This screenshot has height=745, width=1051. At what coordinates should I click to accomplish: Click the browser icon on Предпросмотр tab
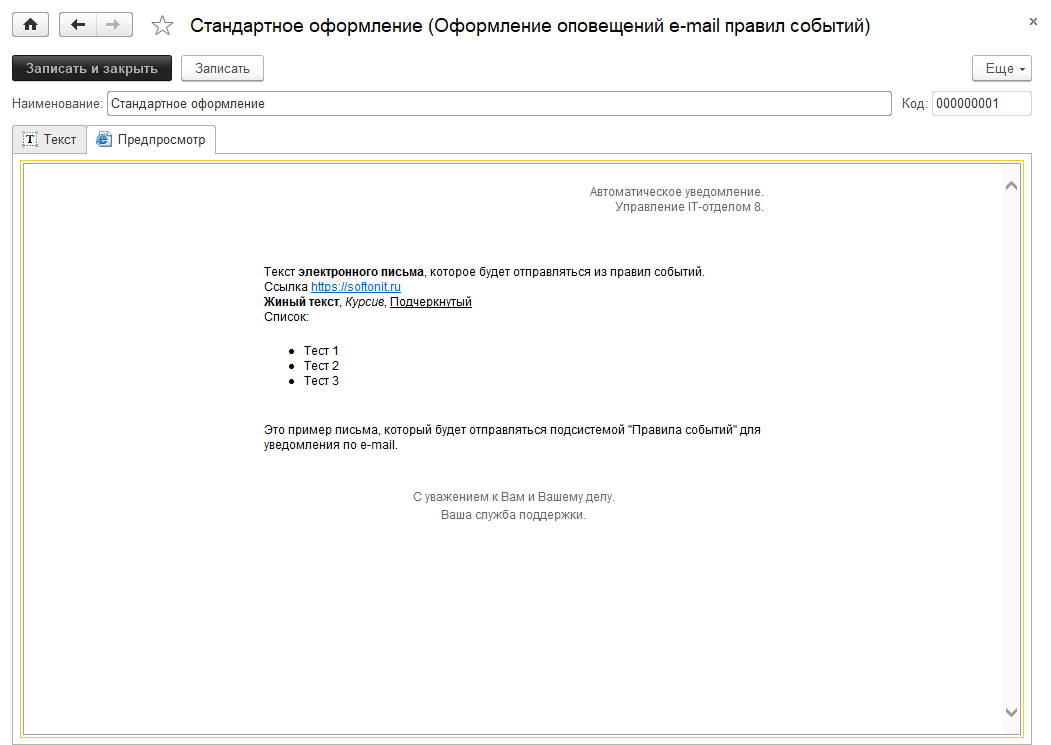coord(102,139)
